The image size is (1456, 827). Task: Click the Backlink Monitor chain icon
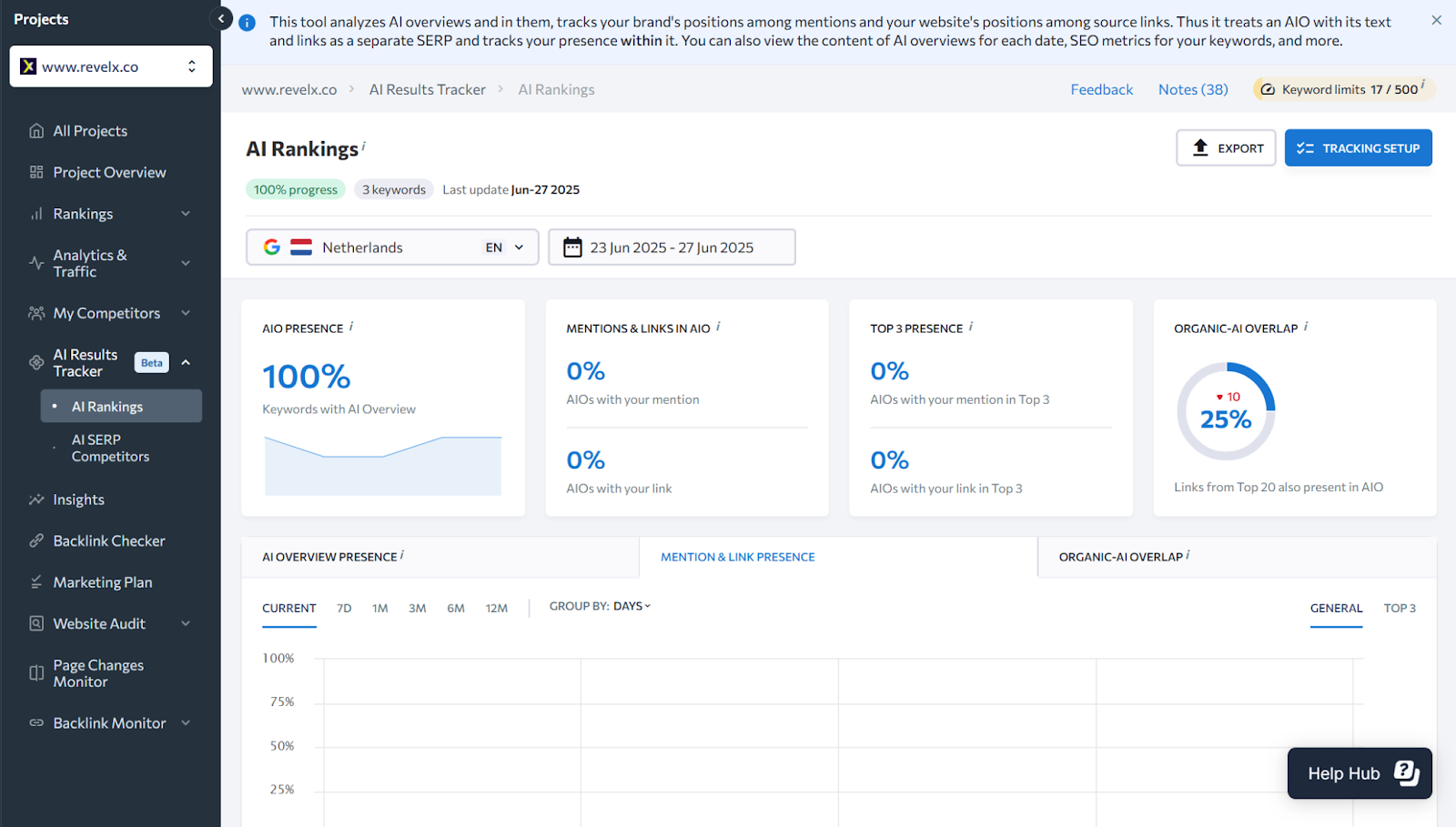[36, 723]
